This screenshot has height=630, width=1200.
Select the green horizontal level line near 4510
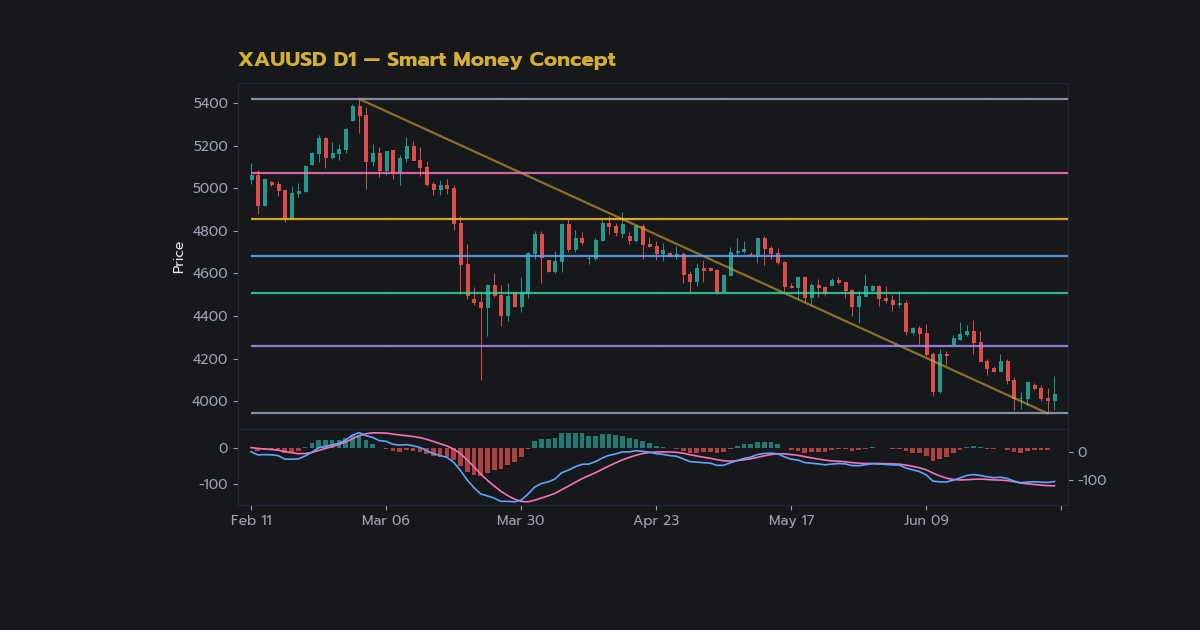tap(659, 293)
